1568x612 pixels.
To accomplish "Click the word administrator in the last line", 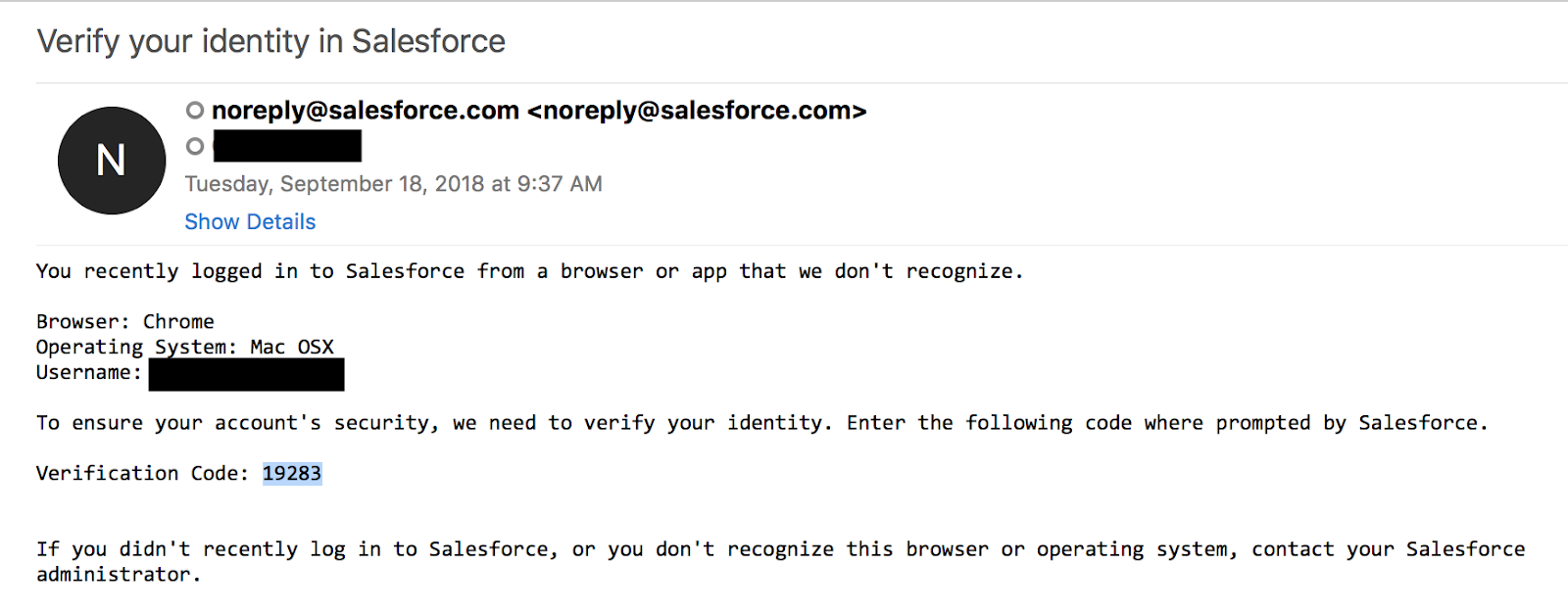I will [113, 575].
